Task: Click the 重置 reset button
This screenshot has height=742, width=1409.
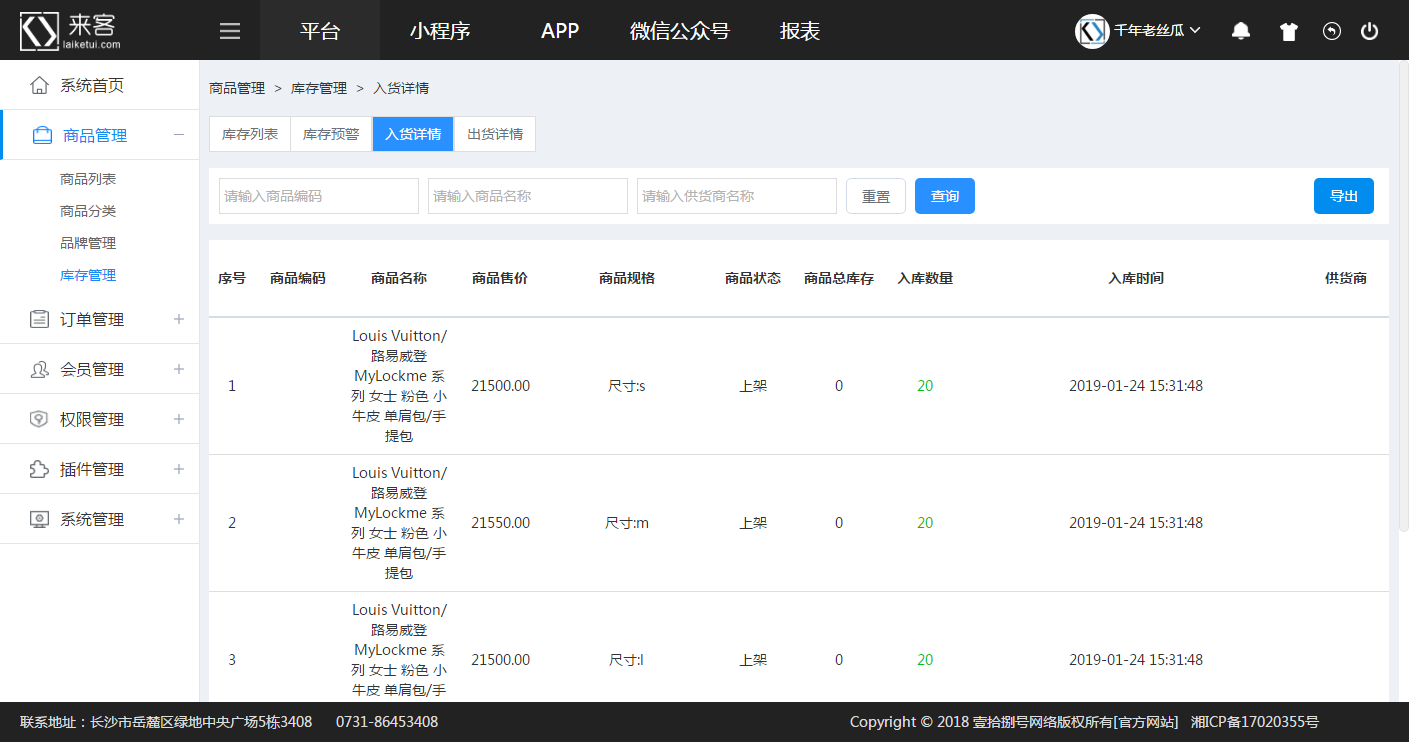Action: [x=876, y=196]
